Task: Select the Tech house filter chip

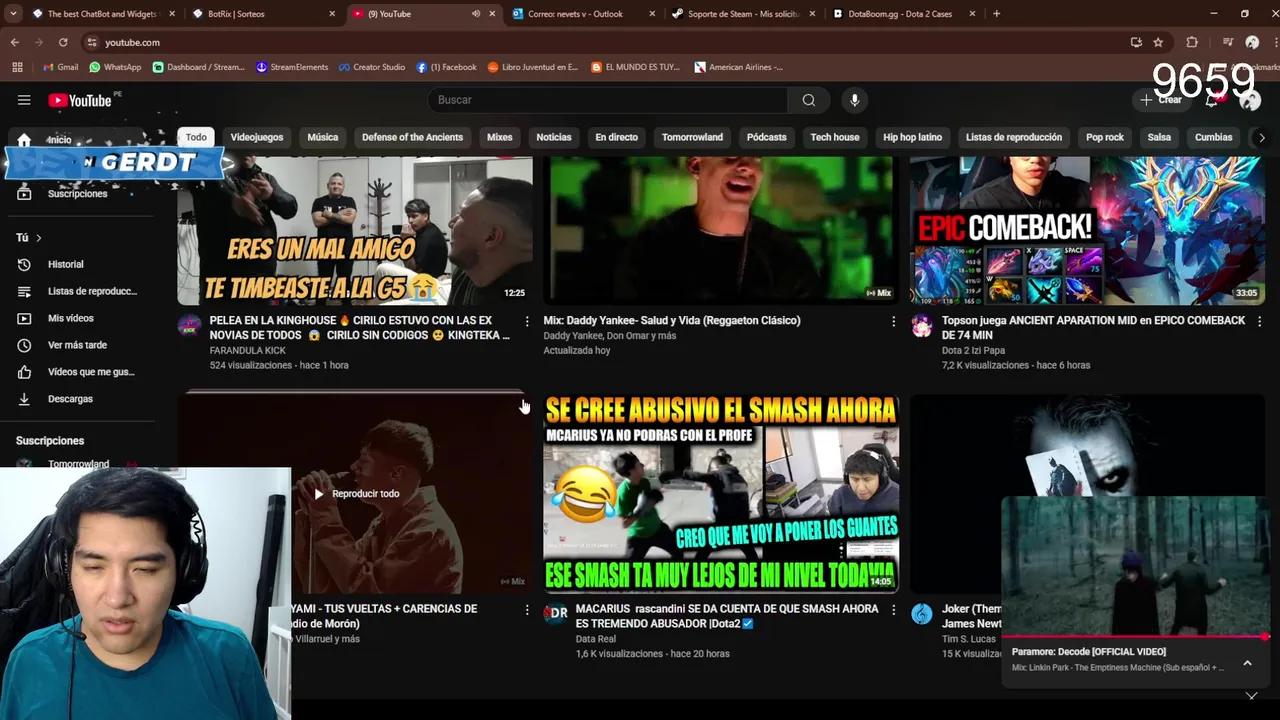Action: (834, 137)
